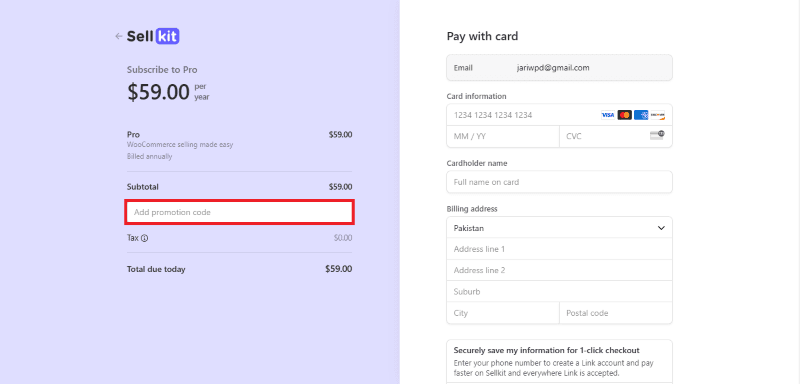The height and width of the screenshot is (384, 800).
Task: Click the Visa card icon
Action: click(608, 115)
